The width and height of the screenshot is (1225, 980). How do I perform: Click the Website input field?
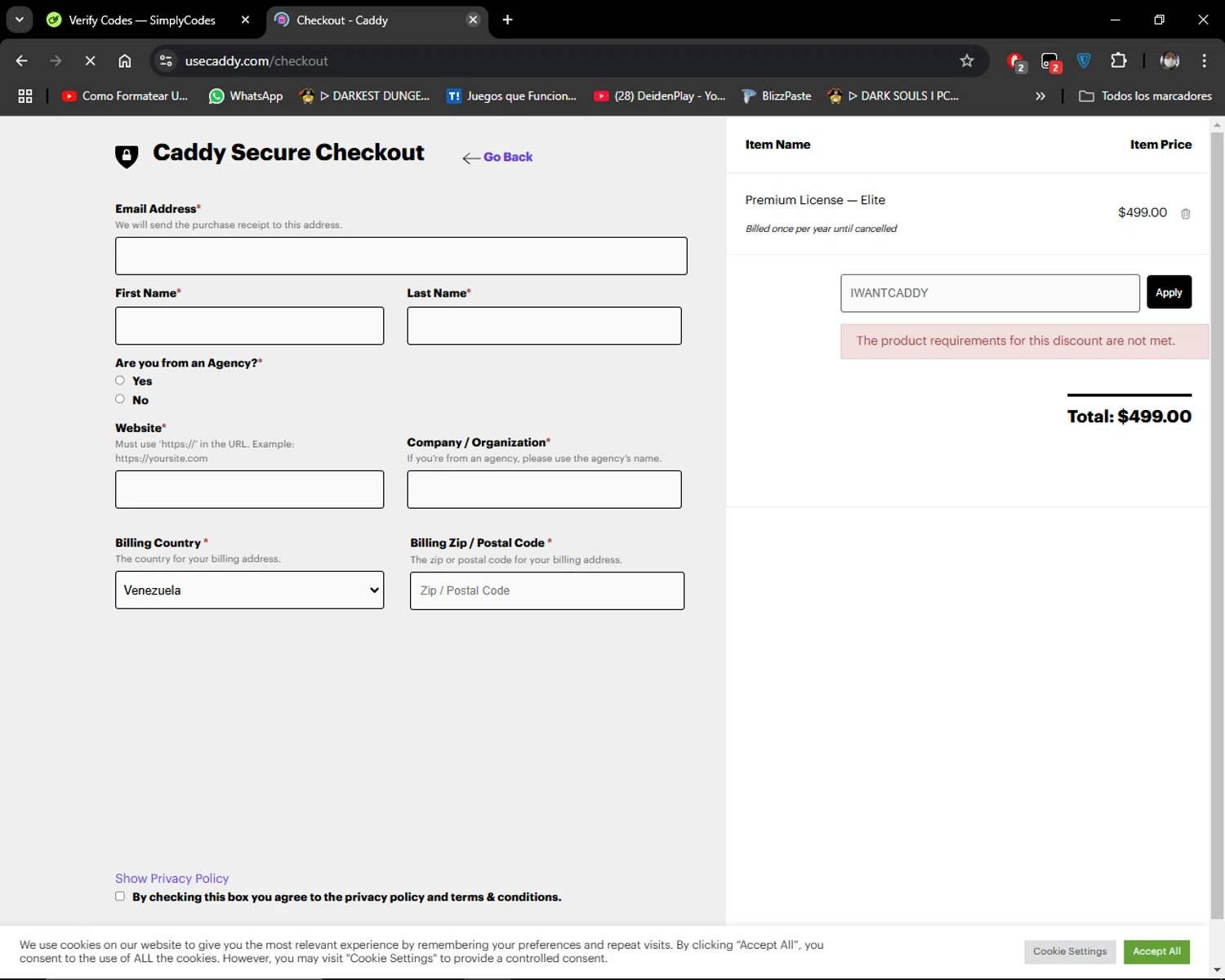click(x=249, y=489)
